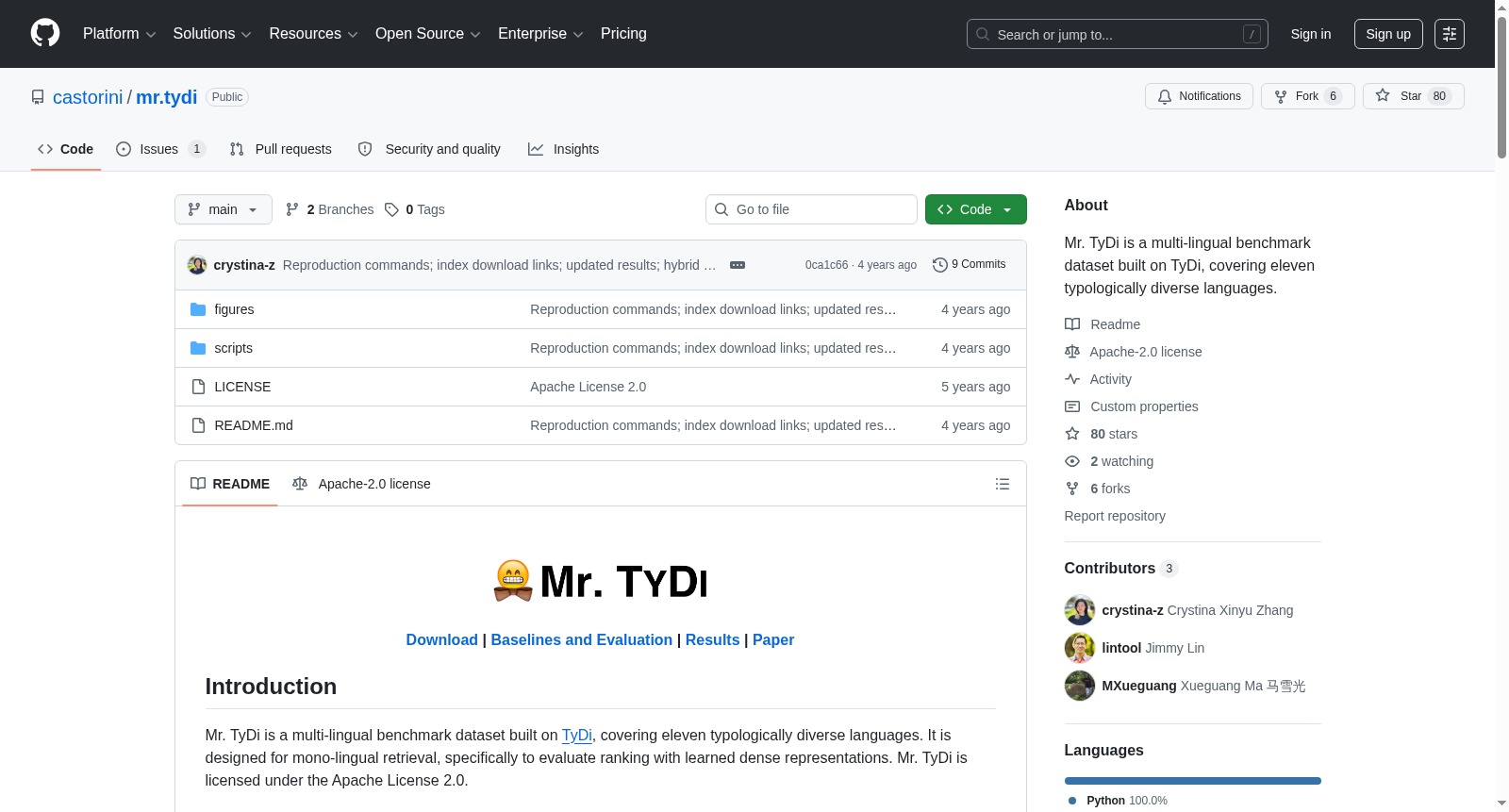Screen dimensions: 1509x812
Task: Open the Resources navigation dropdown
Action: pyautogui.click(x=313, y=34)
